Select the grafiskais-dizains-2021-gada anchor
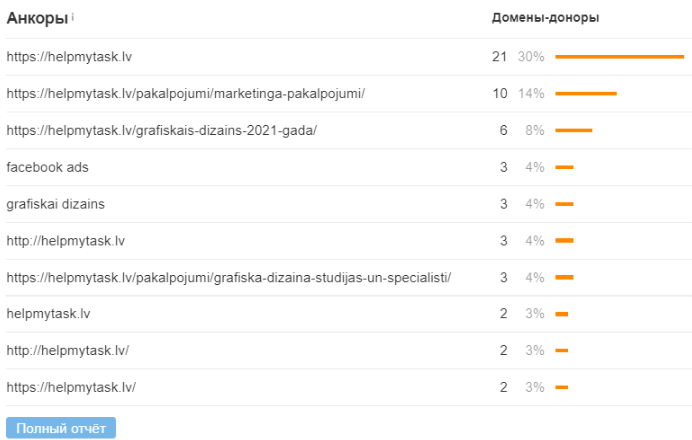This screenshot has height=440, width=692. [x=161, y=131]
